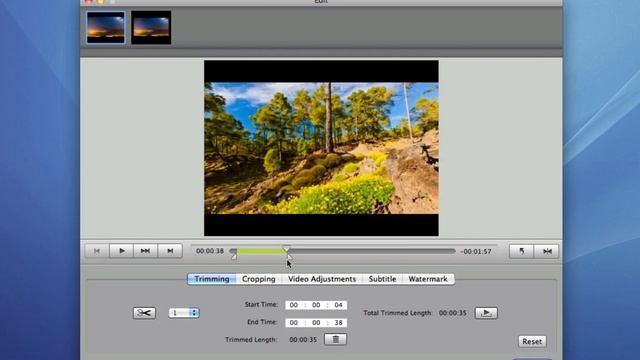This screenshot has height=360, width=640.
Task: Click the horizontal flip icon button
Action: point(547,251)
